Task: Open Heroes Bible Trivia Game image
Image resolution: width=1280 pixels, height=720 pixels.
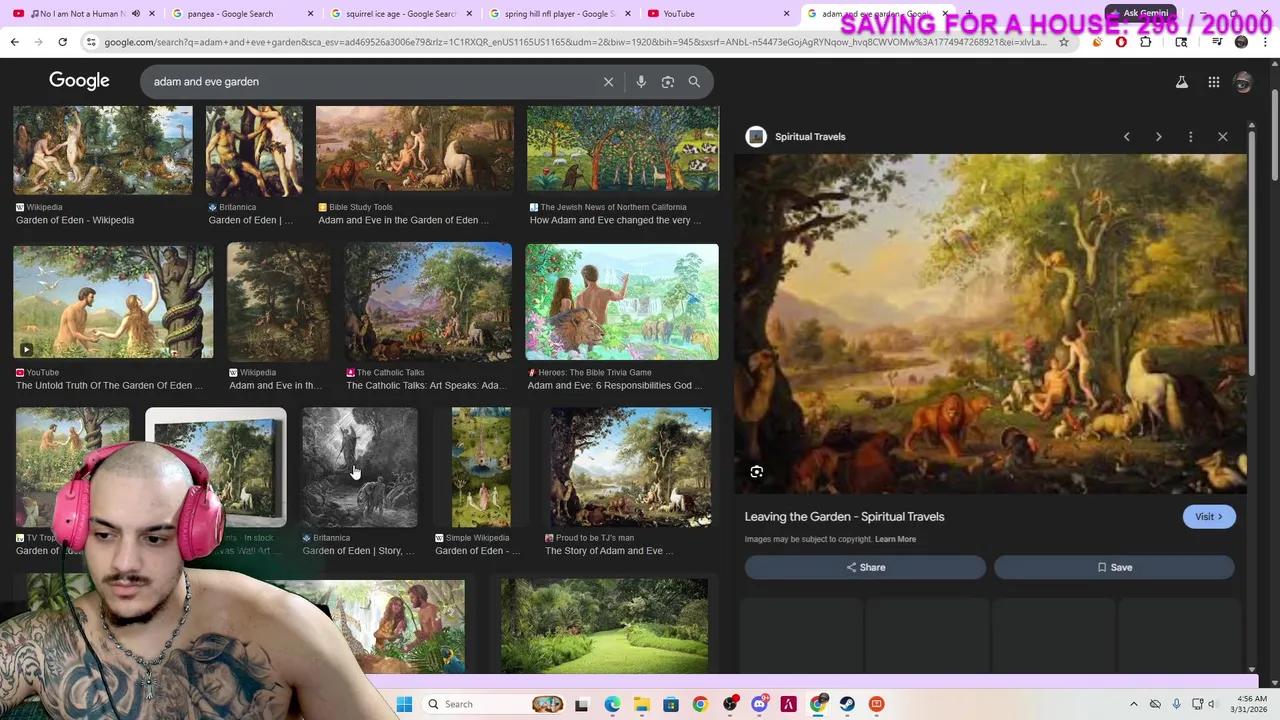Action: point(622,301)
